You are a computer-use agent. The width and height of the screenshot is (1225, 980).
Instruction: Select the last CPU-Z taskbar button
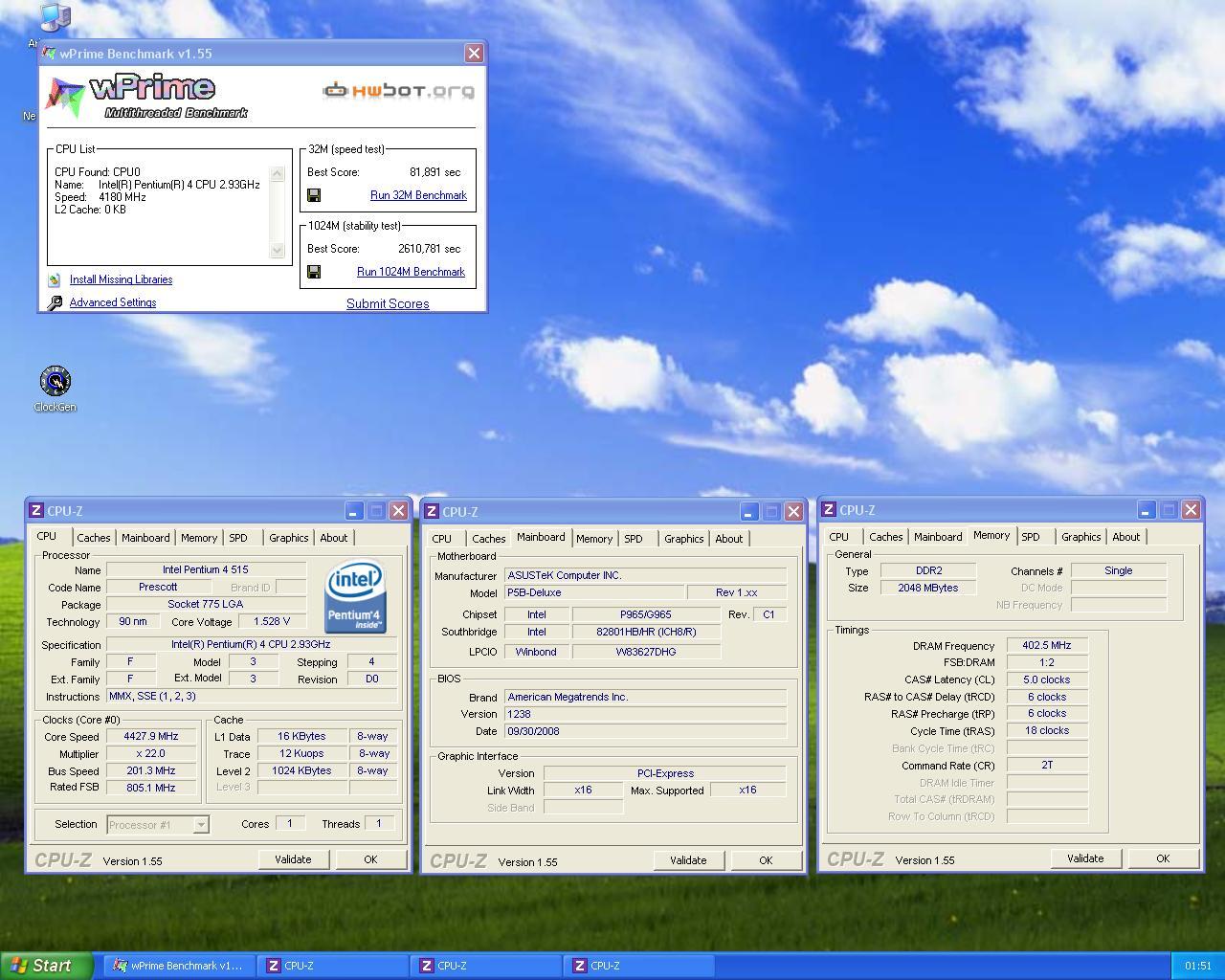(x=639, y=966)
